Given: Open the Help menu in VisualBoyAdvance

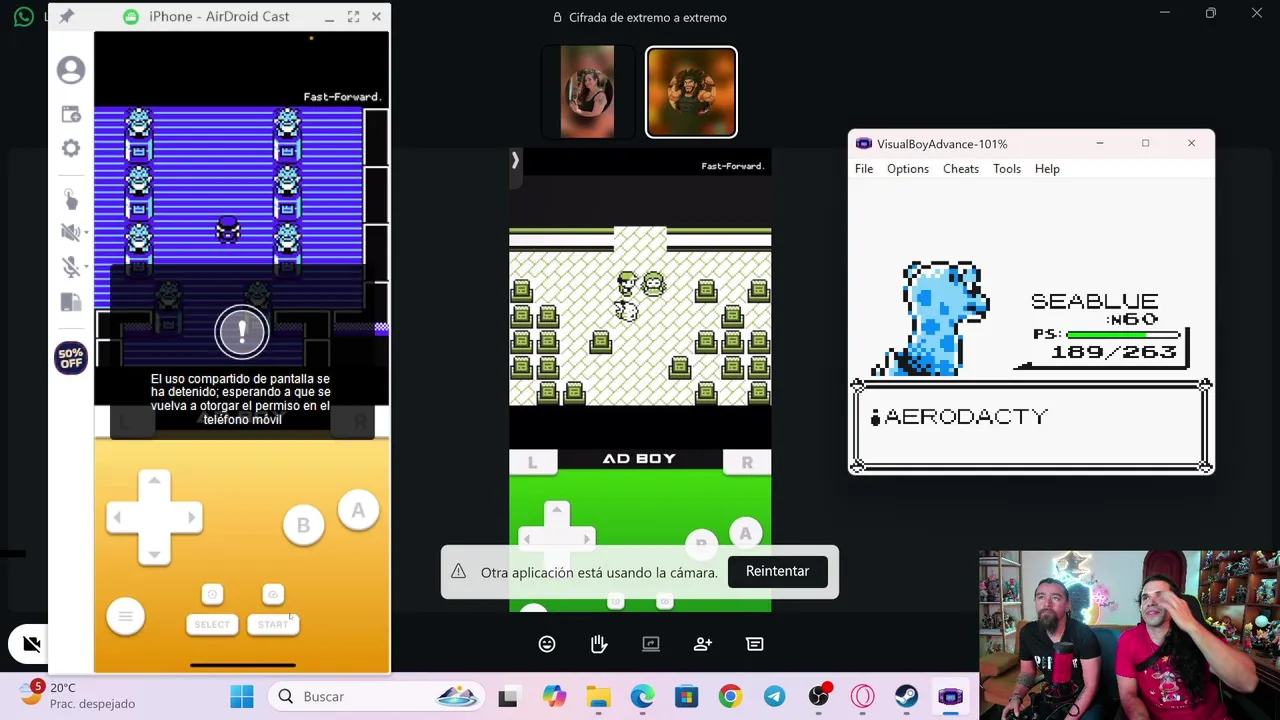Looking at the screenshot, I should pos(1047,169).
